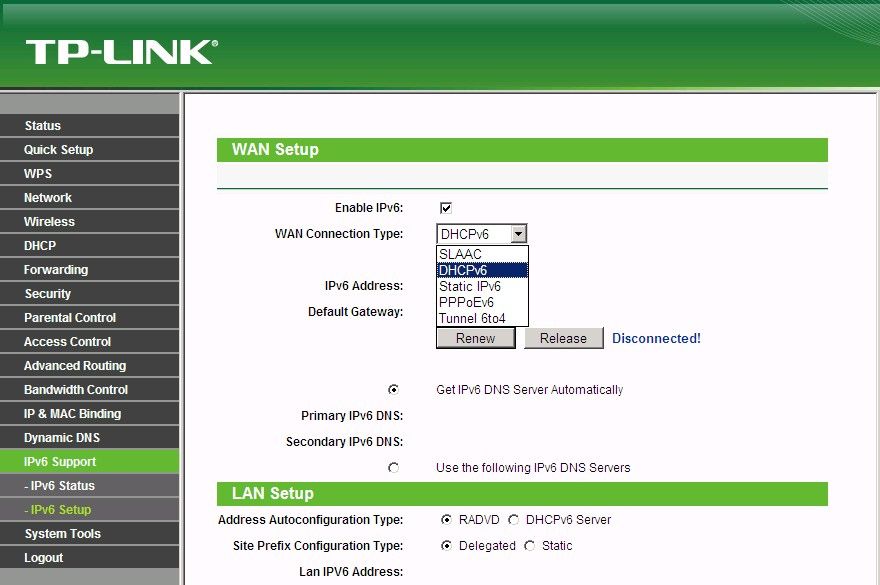Go to WPS settings

(89, 174)
